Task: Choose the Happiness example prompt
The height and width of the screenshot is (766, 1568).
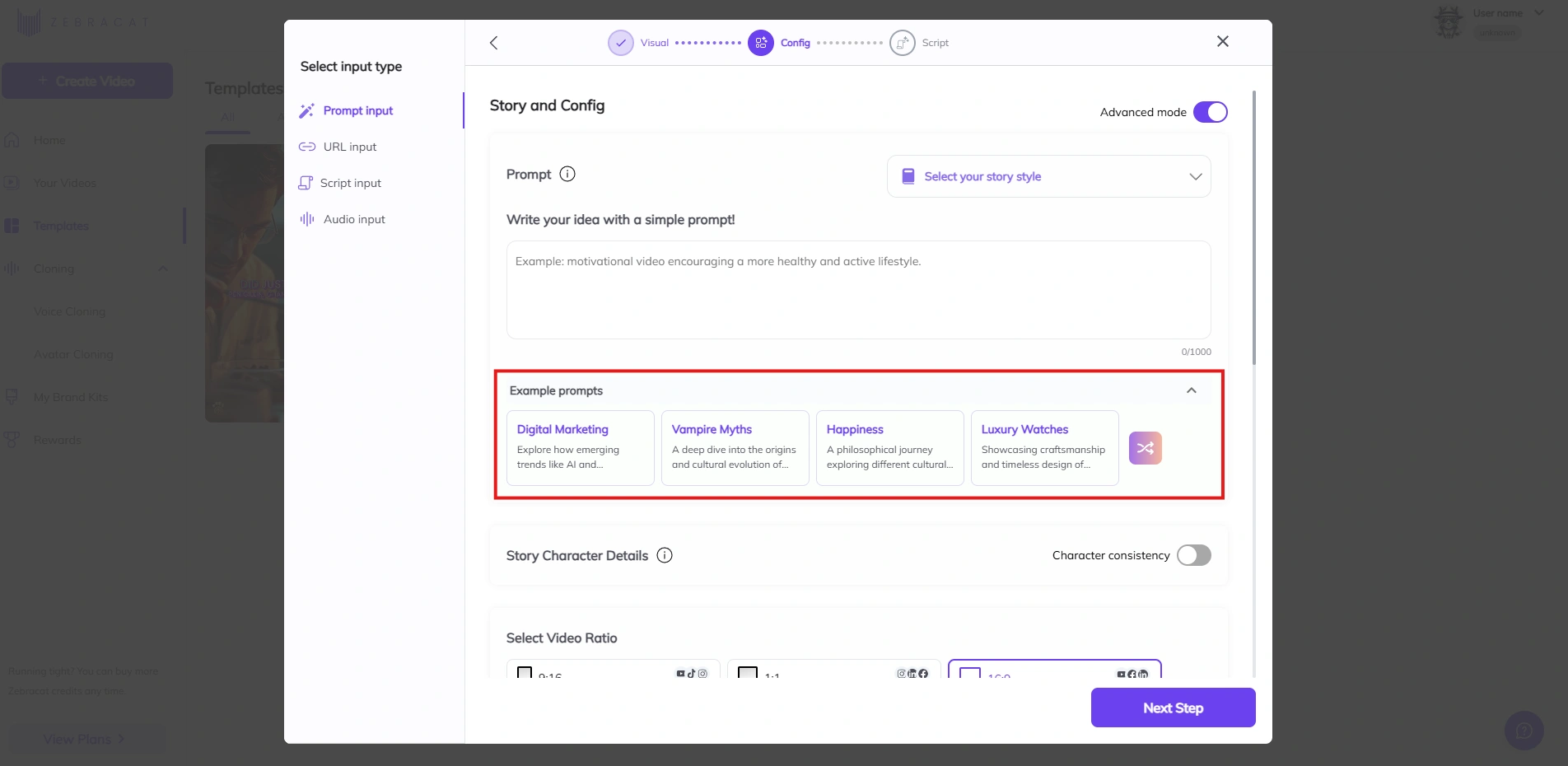Action: tap(890, 448)
